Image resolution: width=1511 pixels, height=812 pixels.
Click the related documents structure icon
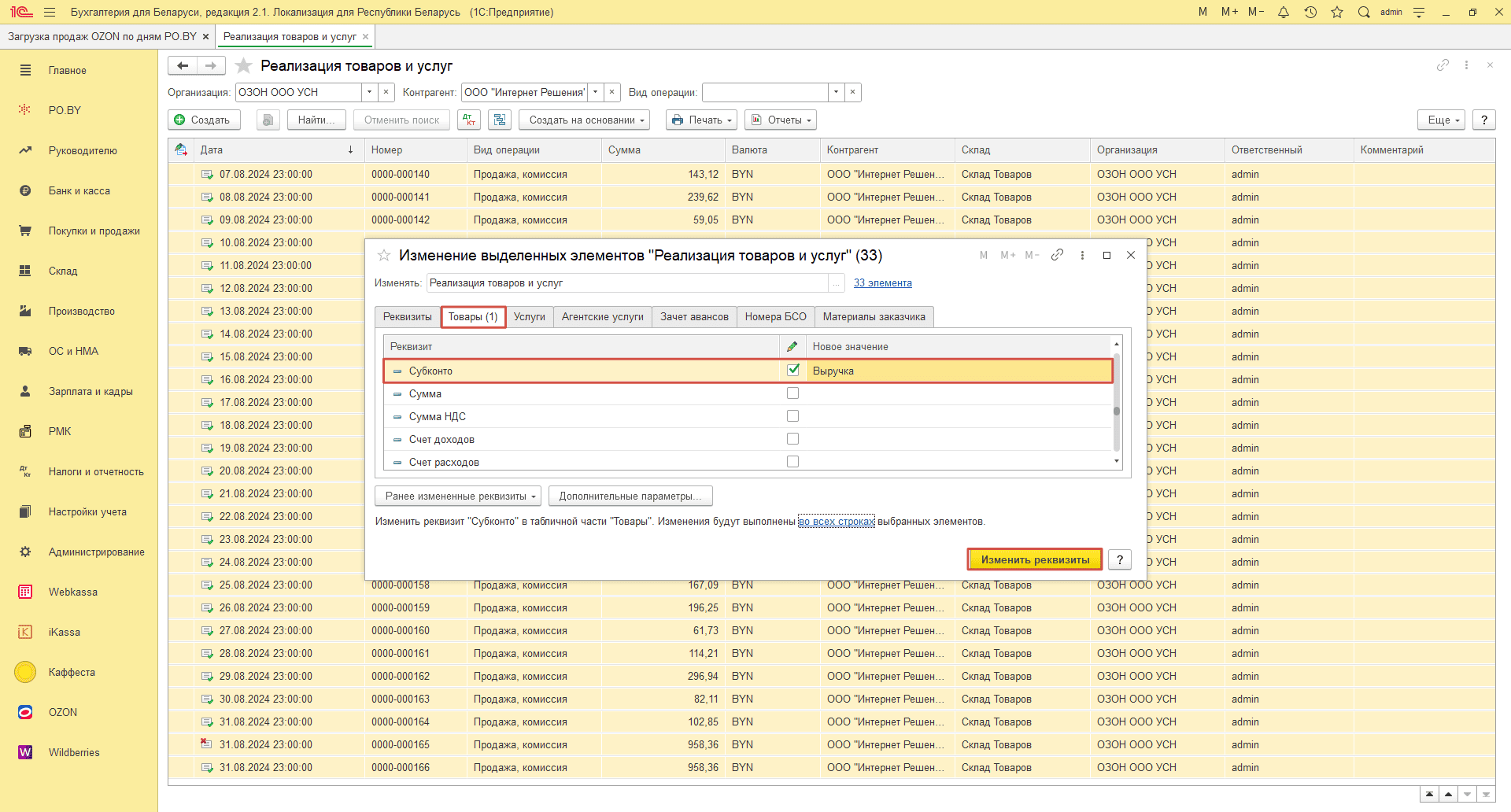tap(500, 120)
